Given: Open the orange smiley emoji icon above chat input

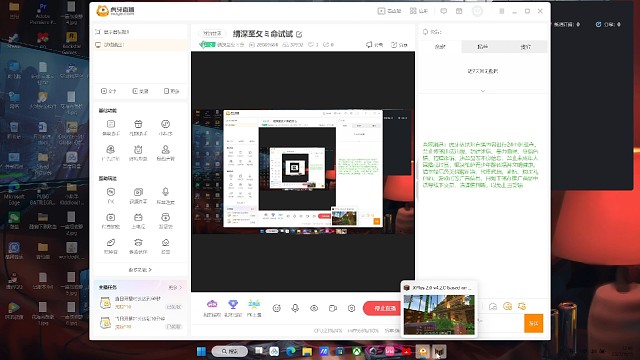Looking at the screenshot, I should click(x=507, y=306).
